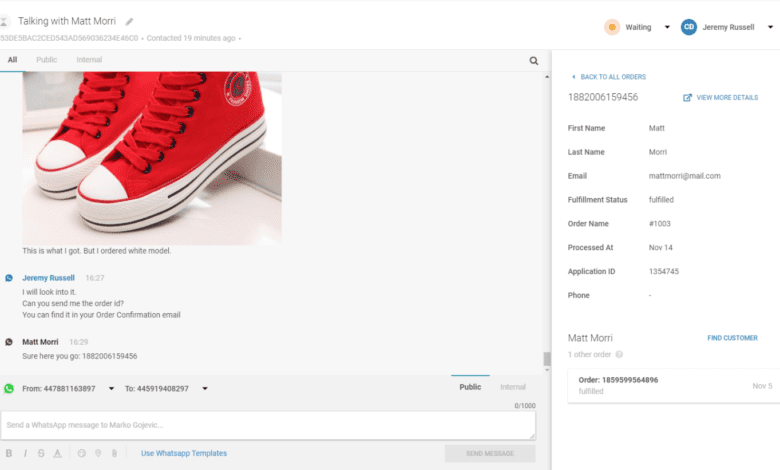Expand the From number dropdown
The width and height of the screenshot is (780, 470).
[111, 388]
